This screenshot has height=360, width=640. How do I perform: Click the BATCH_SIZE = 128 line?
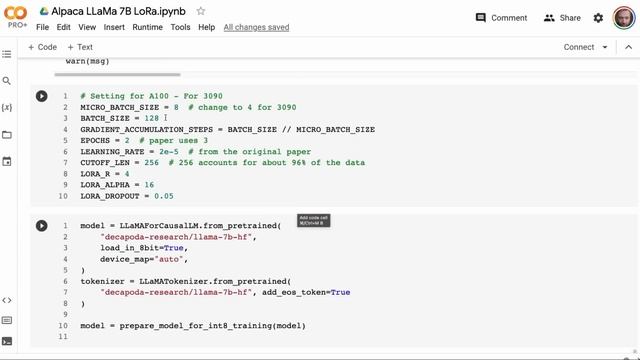point(119,118)
